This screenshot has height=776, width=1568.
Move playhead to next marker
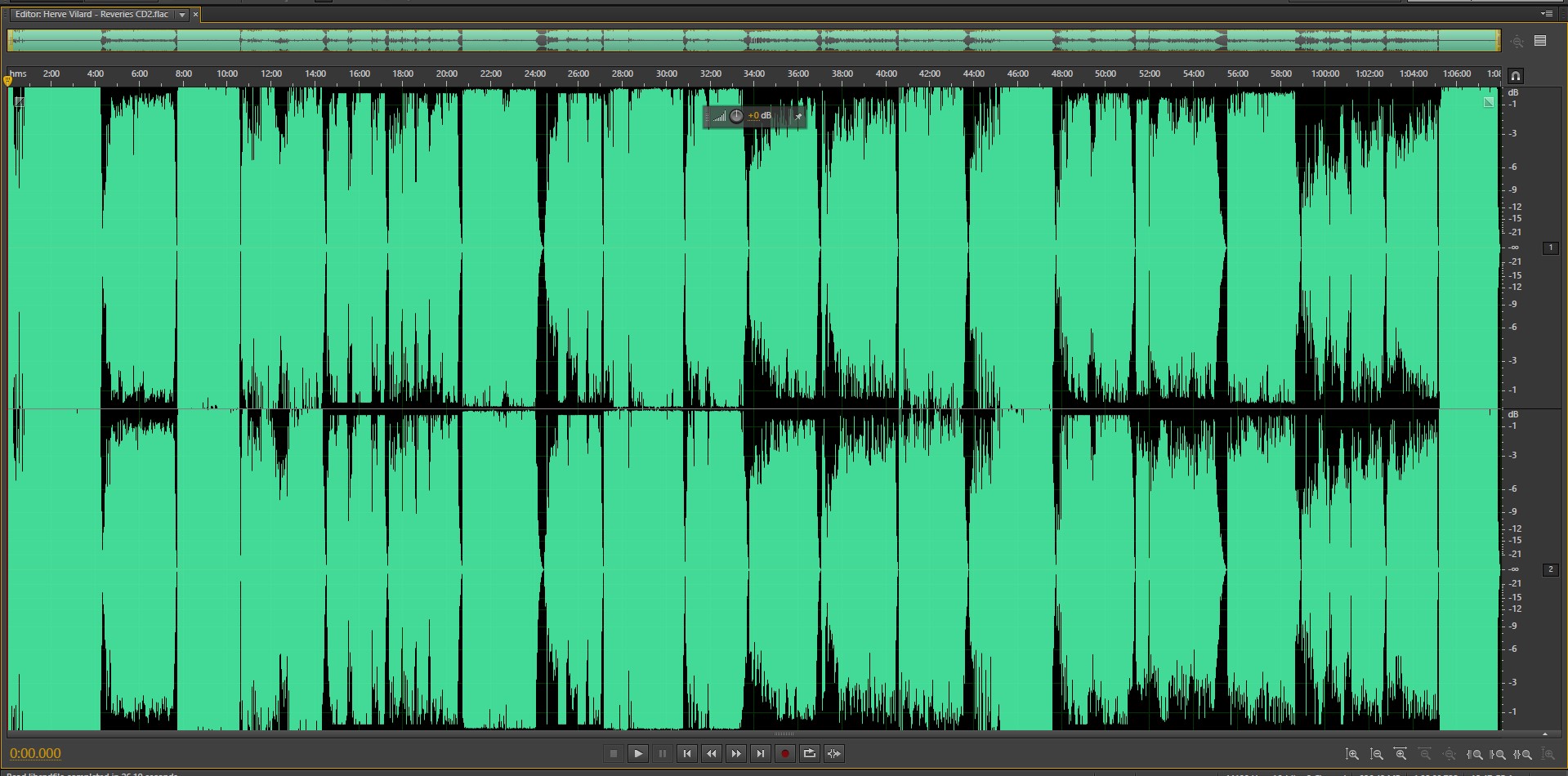[761, 754]
